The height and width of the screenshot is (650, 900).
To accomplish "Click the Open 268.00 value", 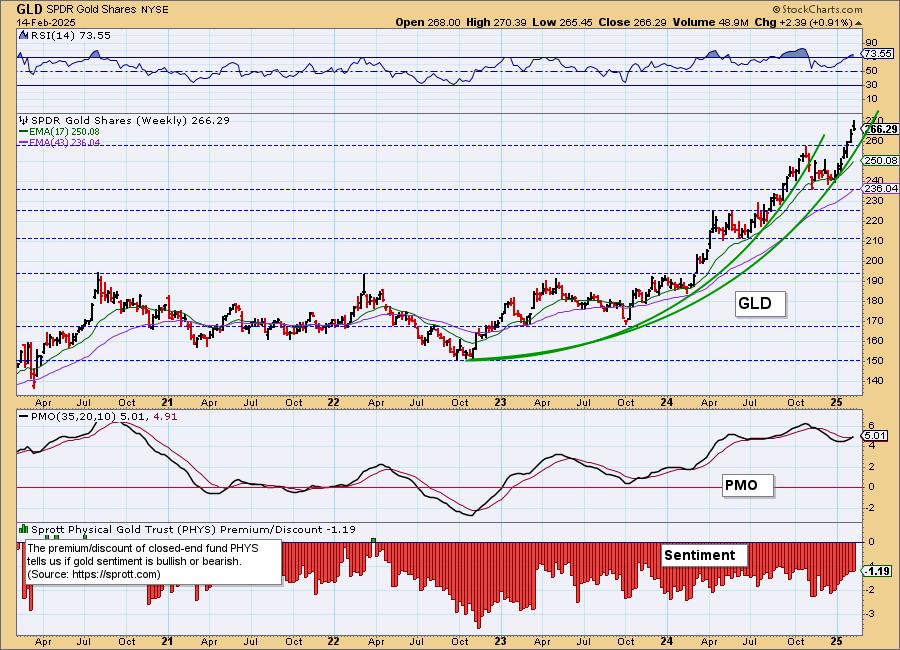I will click(x=428, y=22).
